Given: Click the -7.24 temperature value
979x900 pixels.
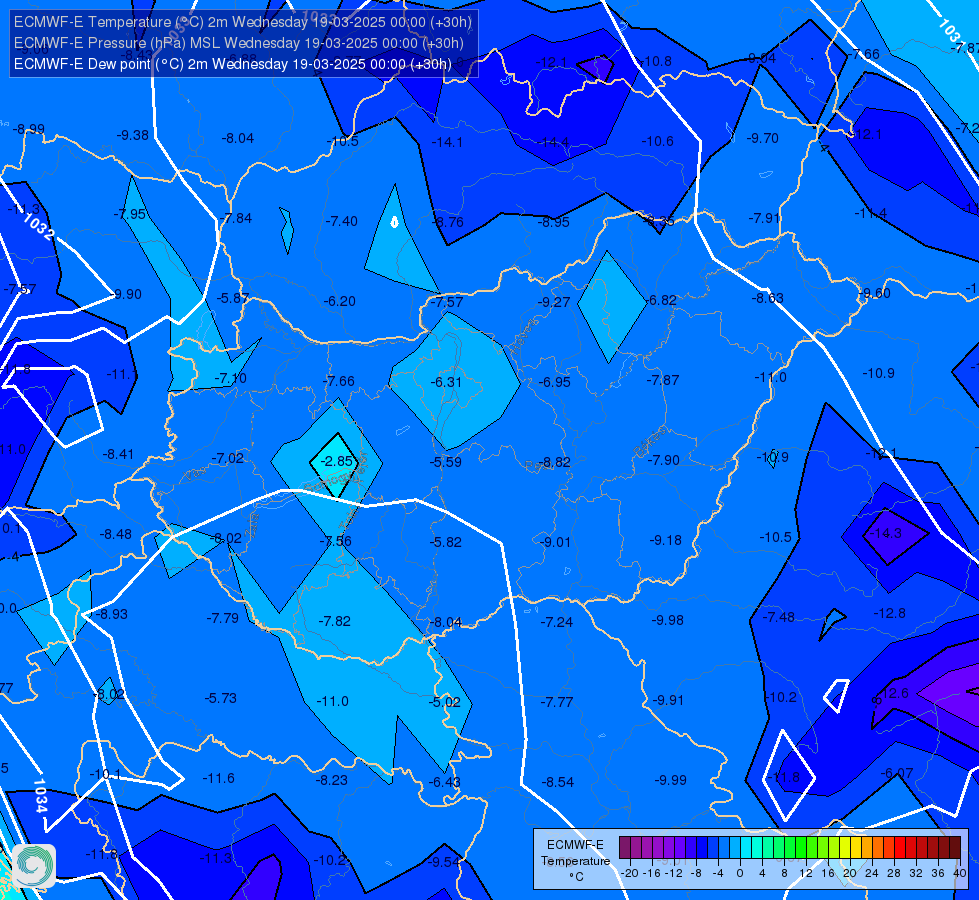Looking at the screenshot, I should 556,622.
